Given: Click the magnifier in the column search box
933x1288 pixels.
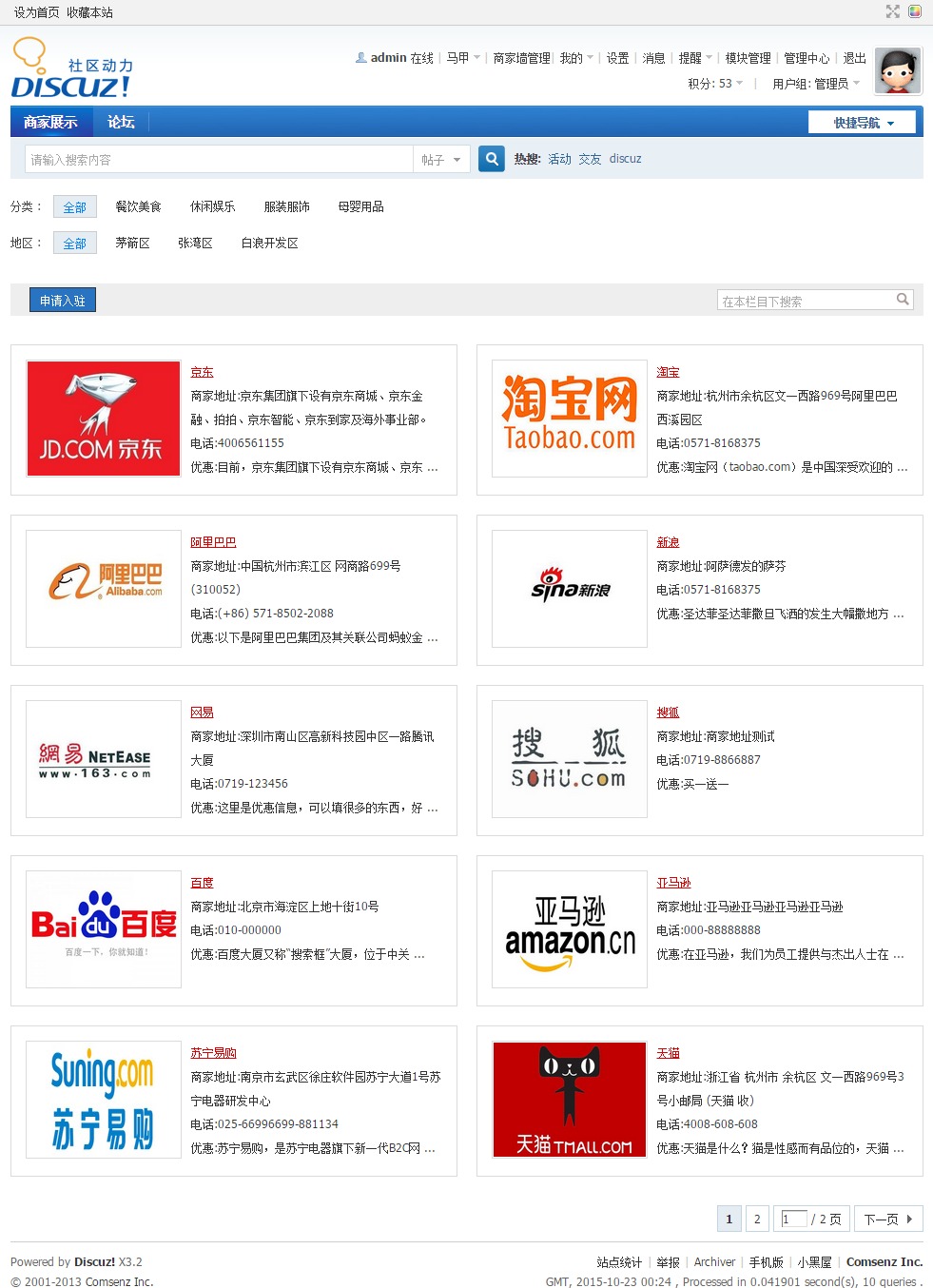Looking at the screenshot, I should 903,300.
